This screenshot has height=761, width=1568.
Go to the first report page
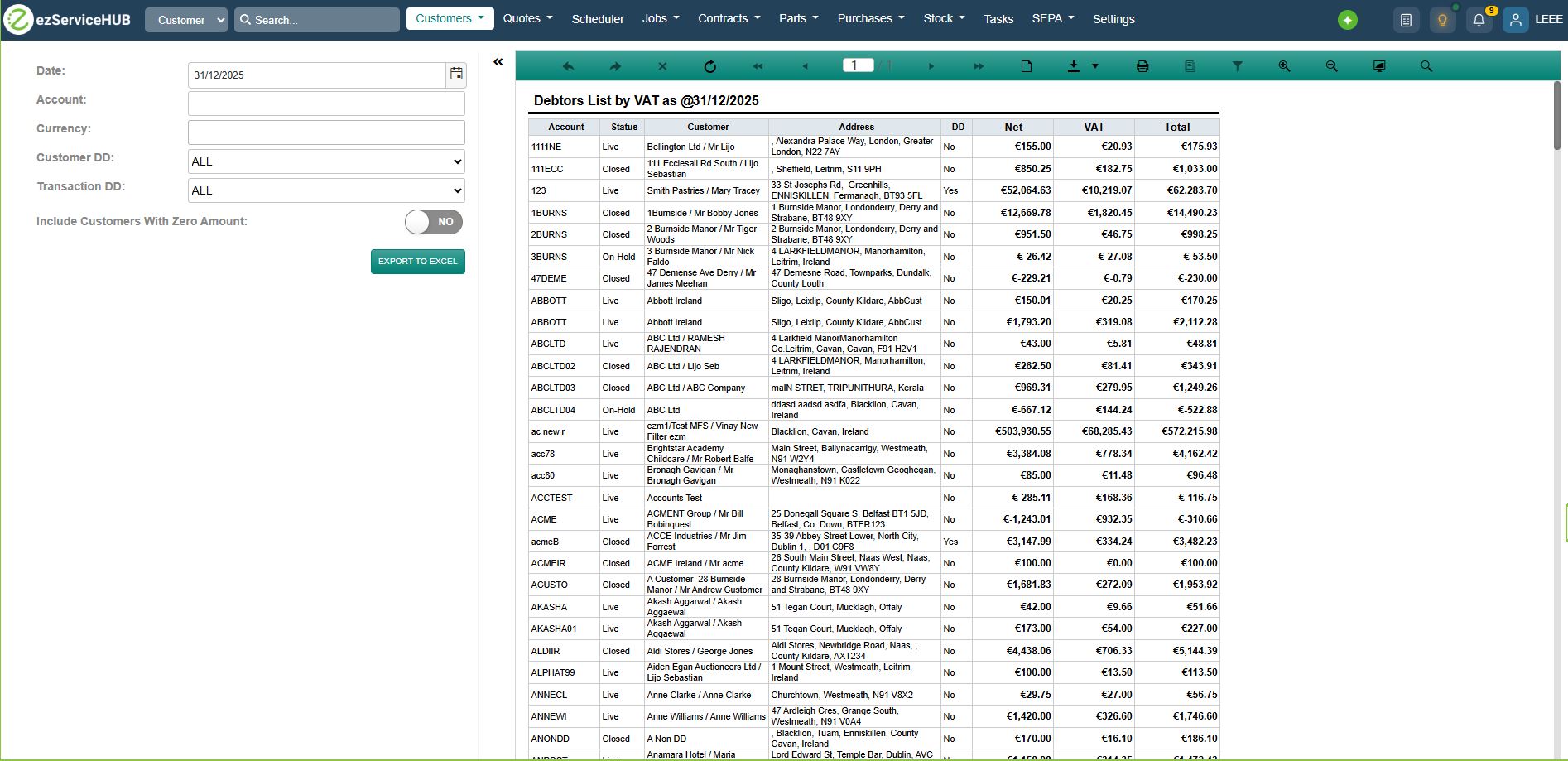758,66
